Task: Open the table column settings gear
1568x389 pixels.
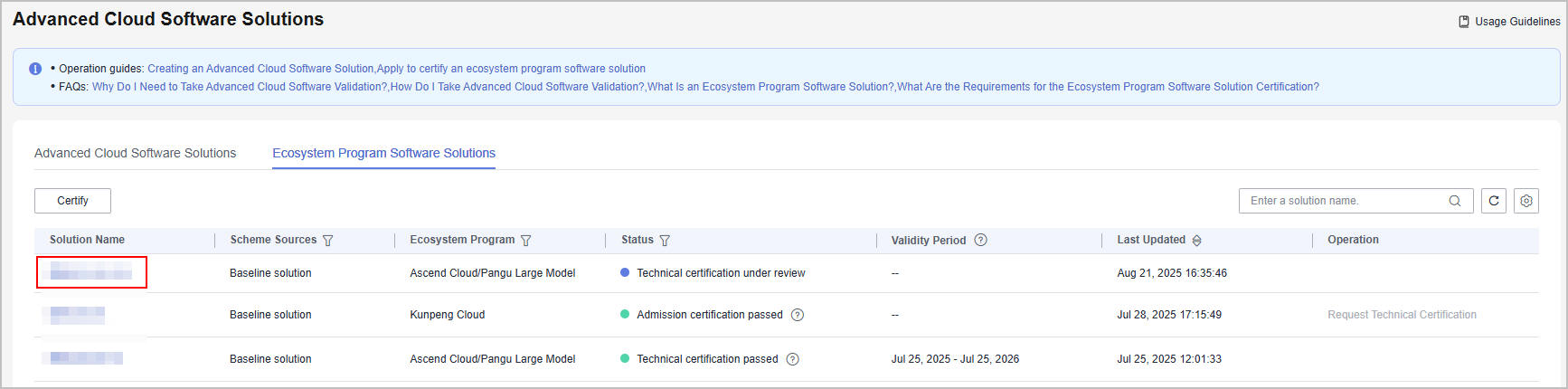Action: 1526,201
